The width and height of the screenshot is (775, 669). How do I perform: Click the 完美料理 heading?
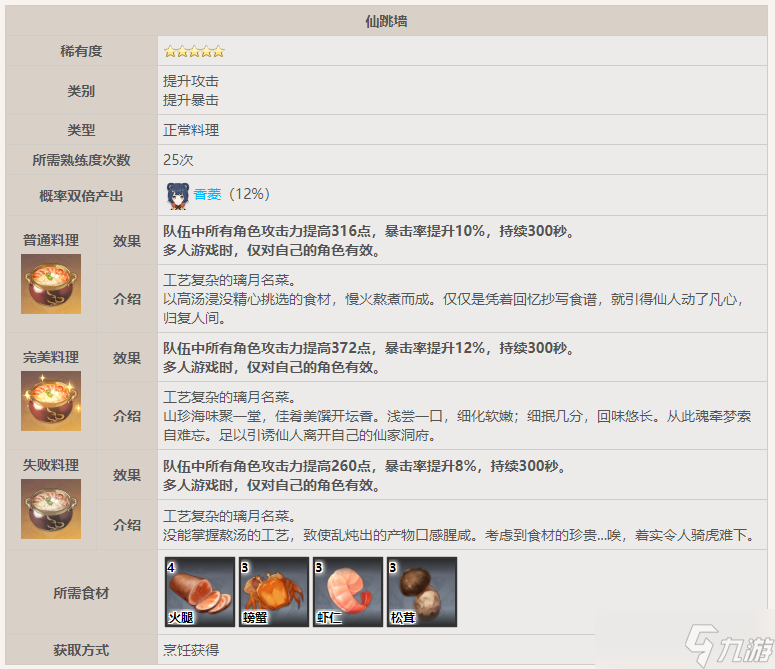pos(51,357)
